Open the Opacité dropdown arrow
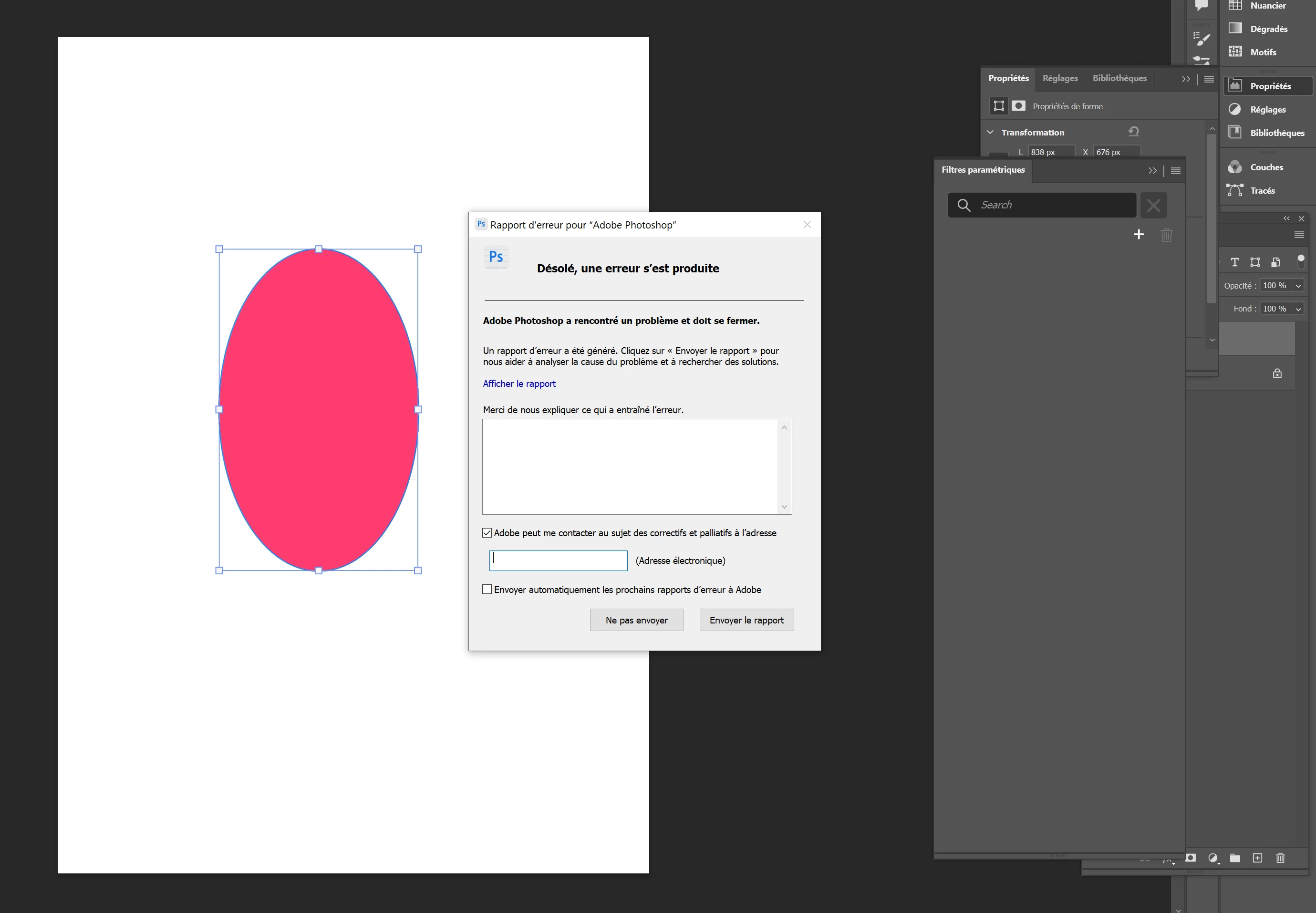The width and height of the screenshot is (1316, 913). pos(1298,285)
